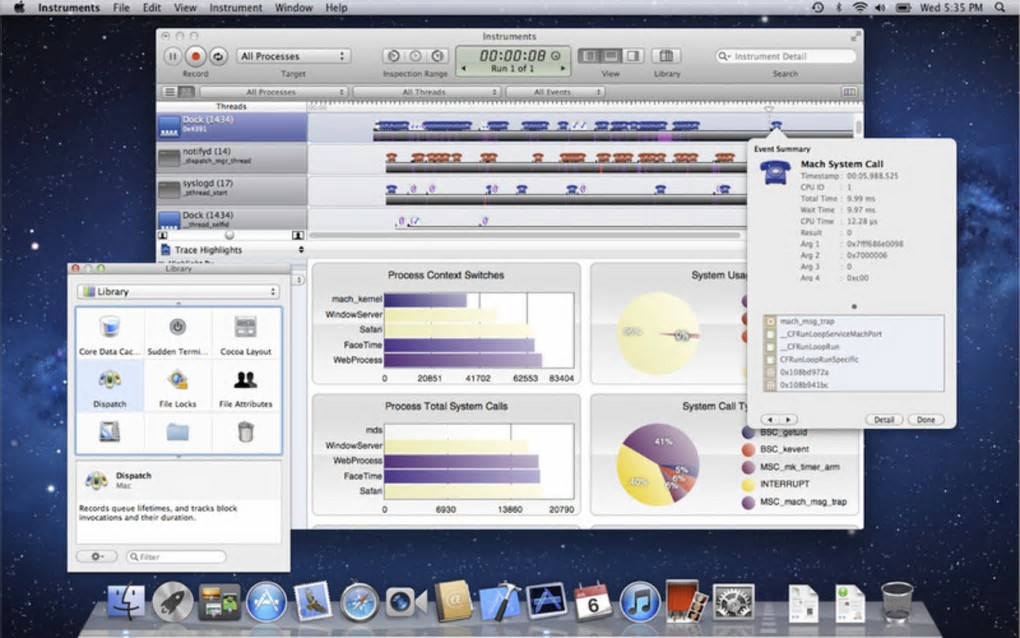The image size is (1020, 638).
Task: Select the syslogd (17) thread track
Action: pos(232,190)
